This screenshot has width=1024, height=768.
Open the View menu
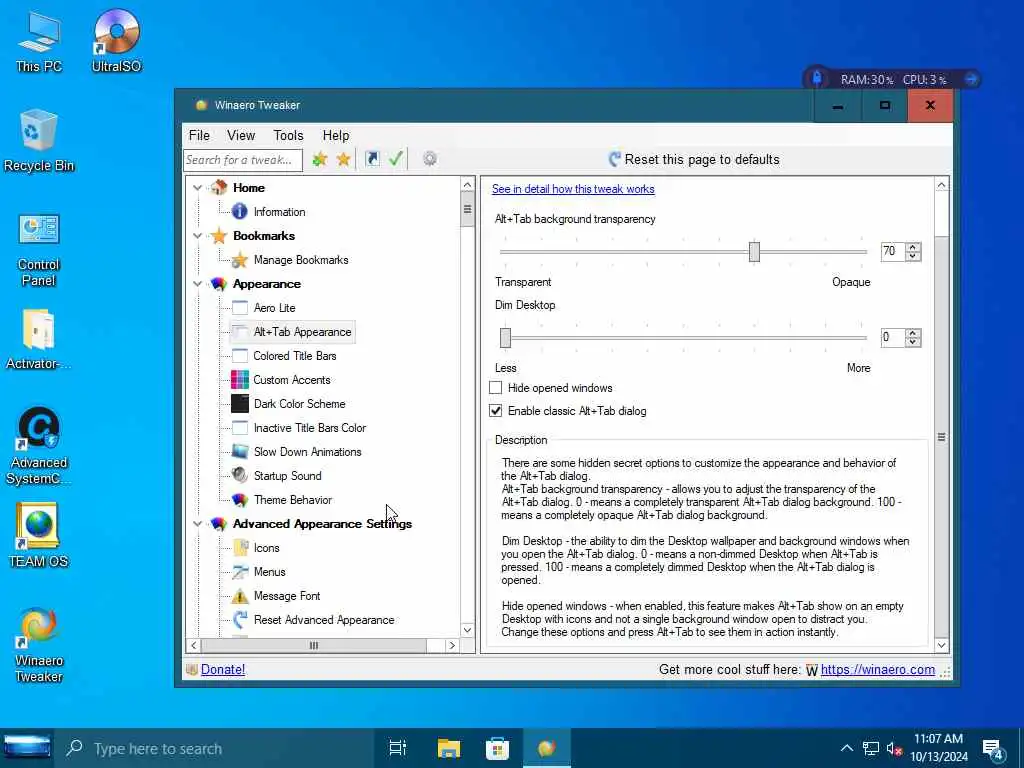pos(241,135)
